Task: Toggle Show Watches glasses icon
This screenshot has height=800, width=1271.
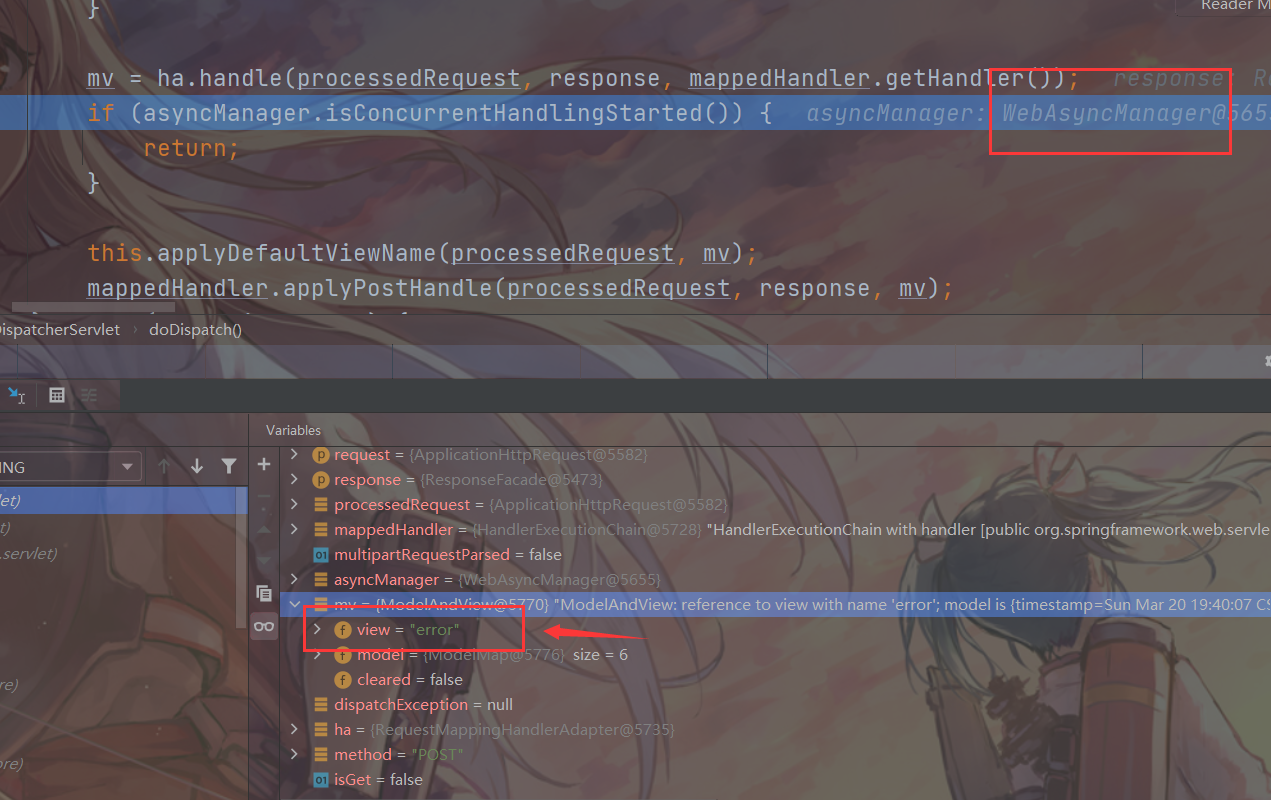Action: point(264,626)
